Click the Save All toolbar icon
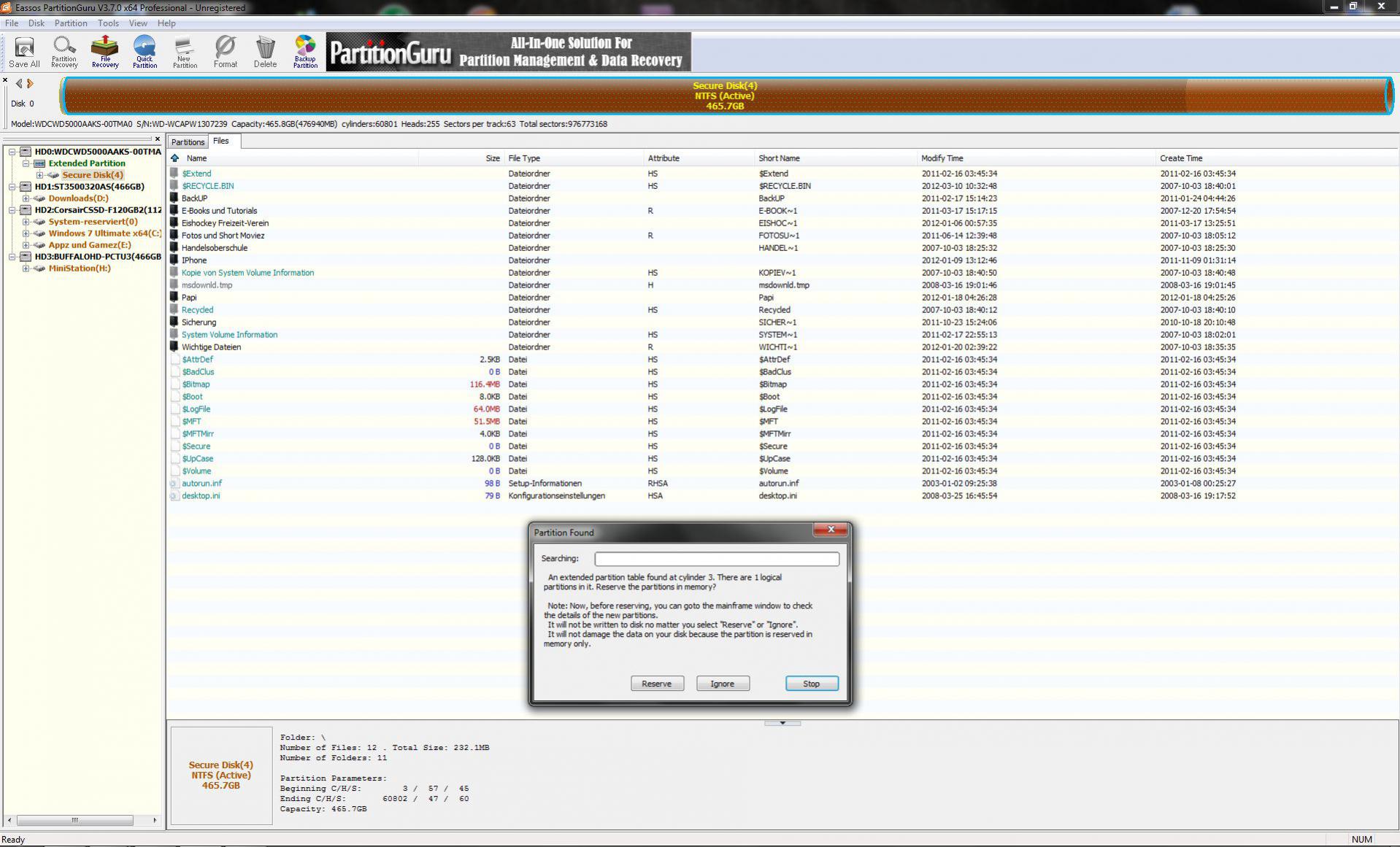 click(24, 52)
